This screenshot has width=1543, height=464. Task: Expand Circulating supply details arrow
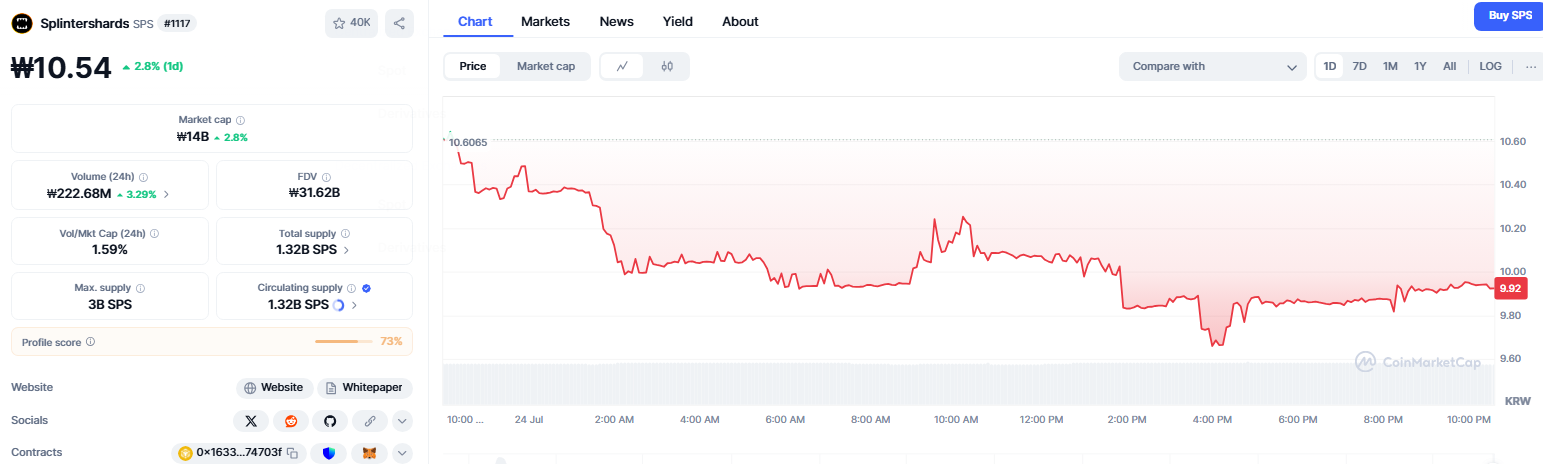354,305
